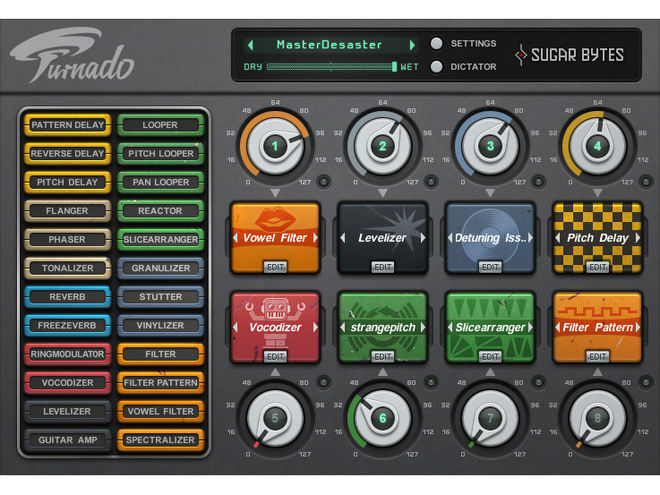660x495 pixels.
Task: Open Edit for strangepitch slot
Action: 383,357
